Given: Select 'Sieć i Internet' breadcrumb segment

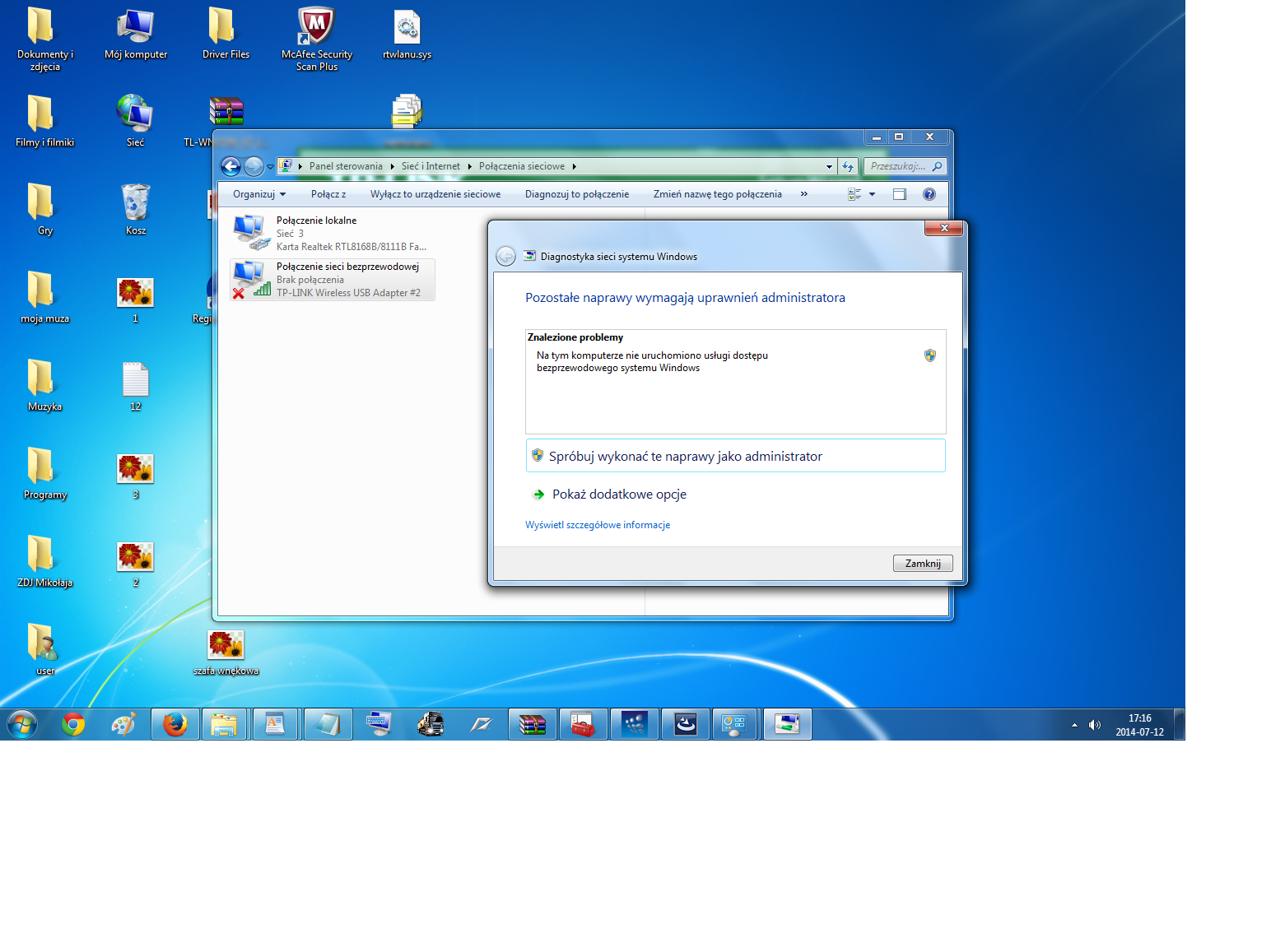Looking at the screenshot, I should tap(431, 166).
